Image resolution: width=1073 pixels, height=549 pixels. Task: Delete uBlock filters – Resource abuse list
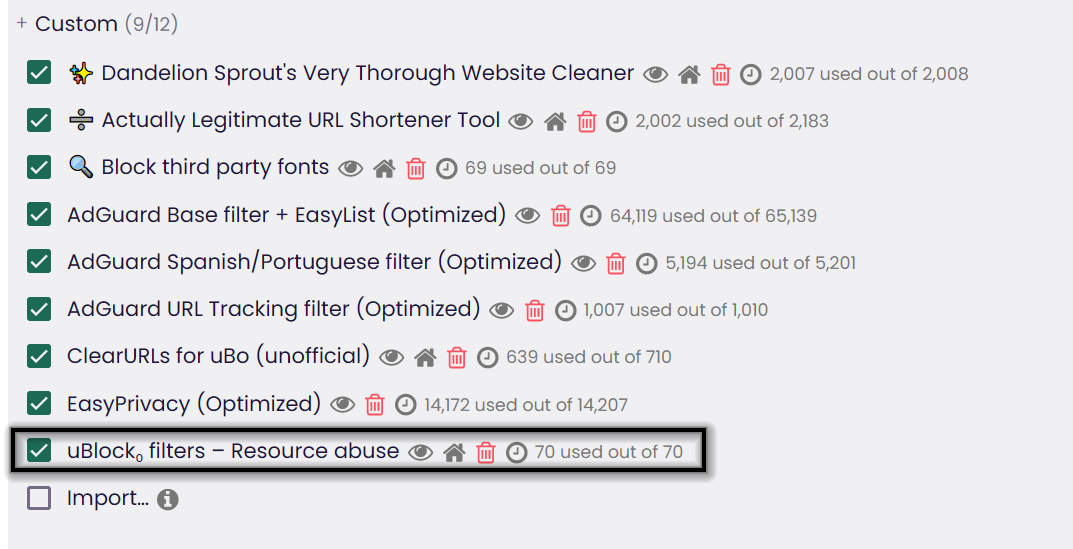(x=486, y=453)
